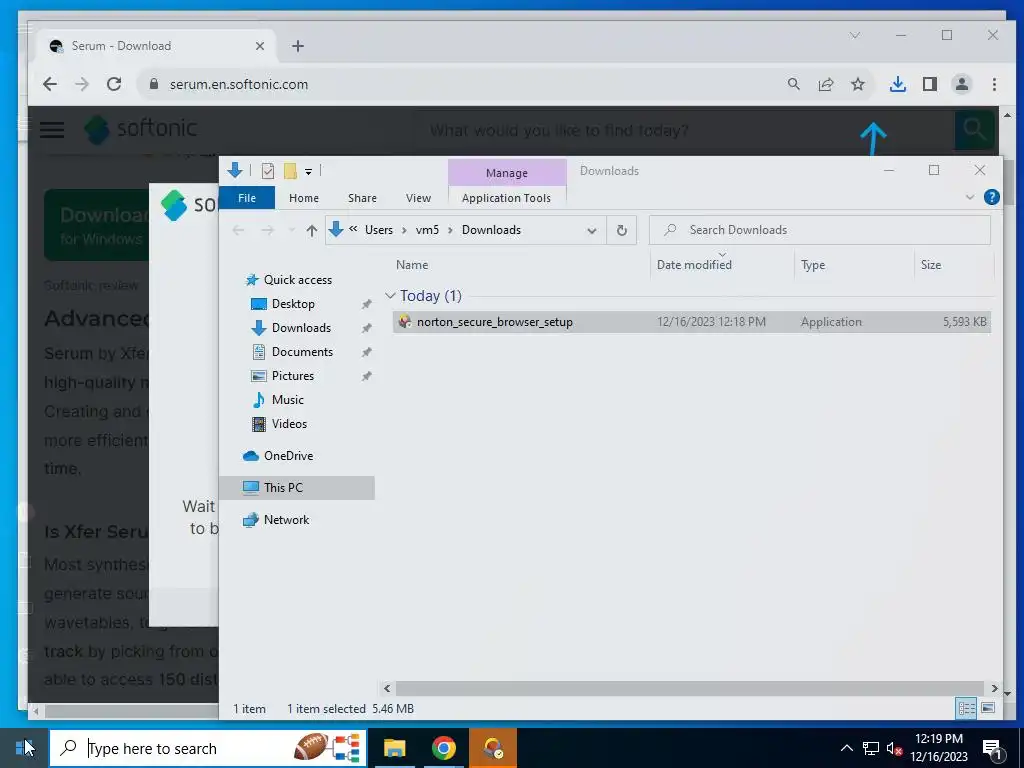Click the share page icon in Chrome

coord(826,84)
